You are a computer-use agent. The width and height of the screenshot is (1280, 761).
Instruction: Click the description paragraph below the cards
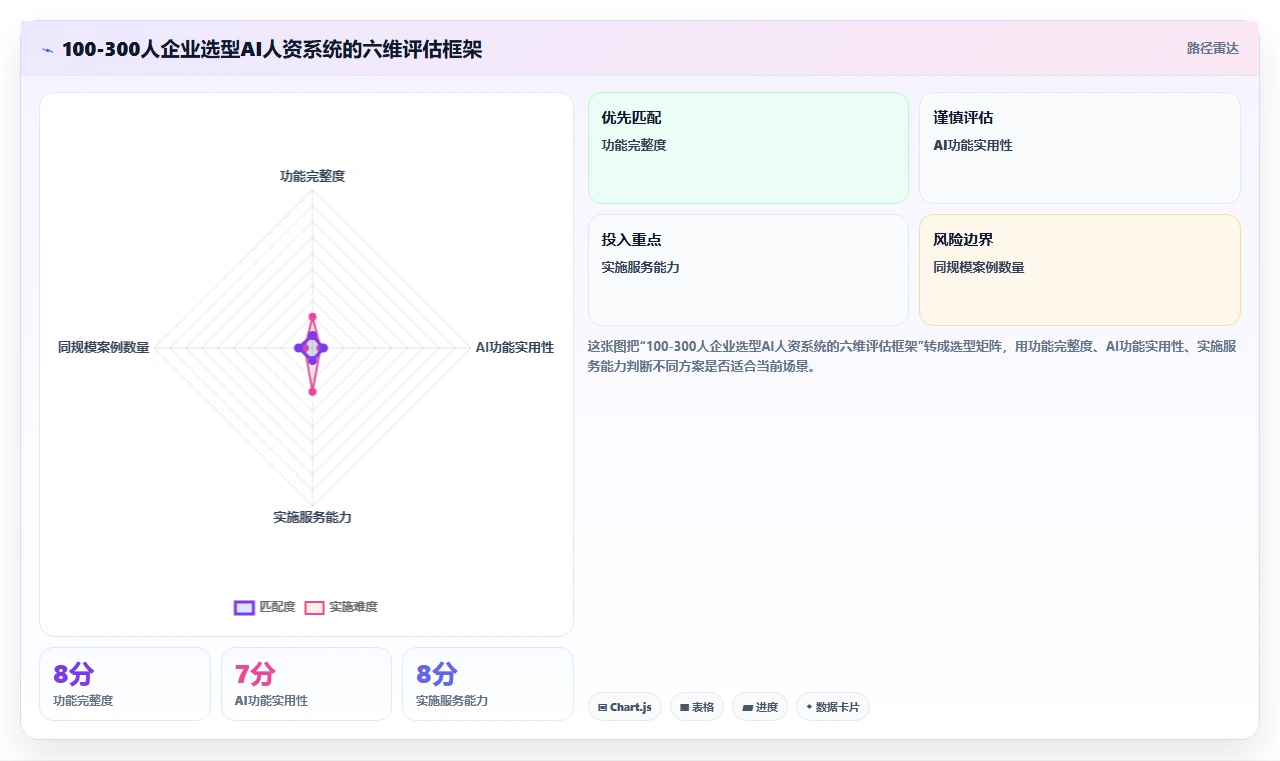point(914,356)
